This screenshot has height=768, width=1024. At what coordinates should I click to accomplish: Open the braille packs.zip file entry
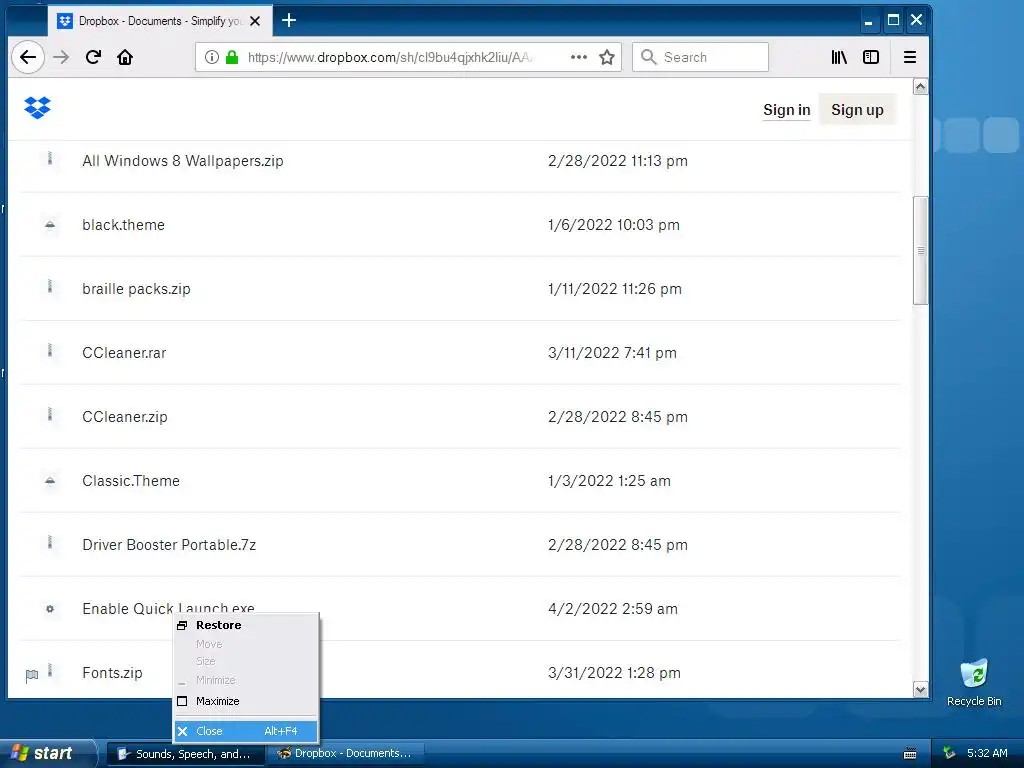coord(136,289)
